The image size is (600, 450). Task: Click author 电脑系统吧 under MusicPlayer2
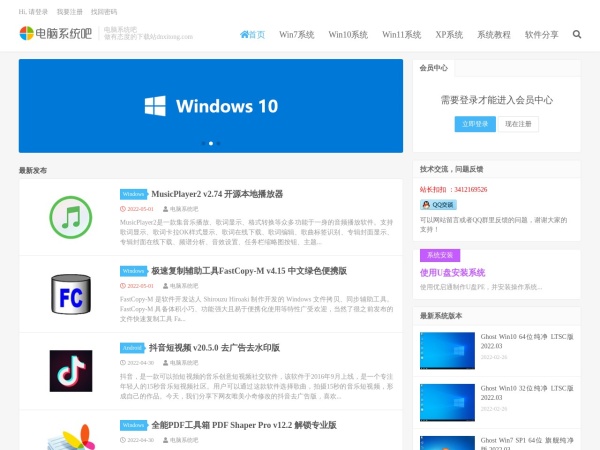pyautogui.click(x=184, y=209)
